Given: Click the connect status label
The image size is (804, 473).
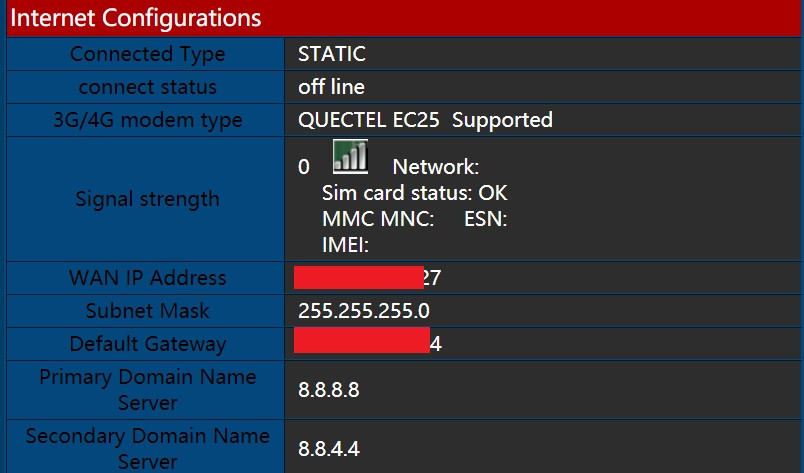Looking at the screenshot, I should (x=148, y=87).
